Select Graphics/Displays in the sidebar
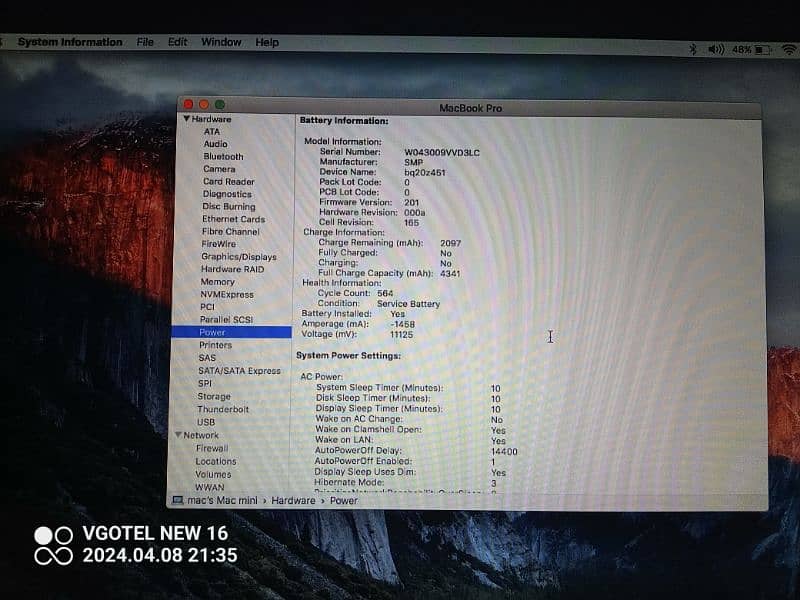800x600 pixels. pyautogui.click(x=239, y=257)
